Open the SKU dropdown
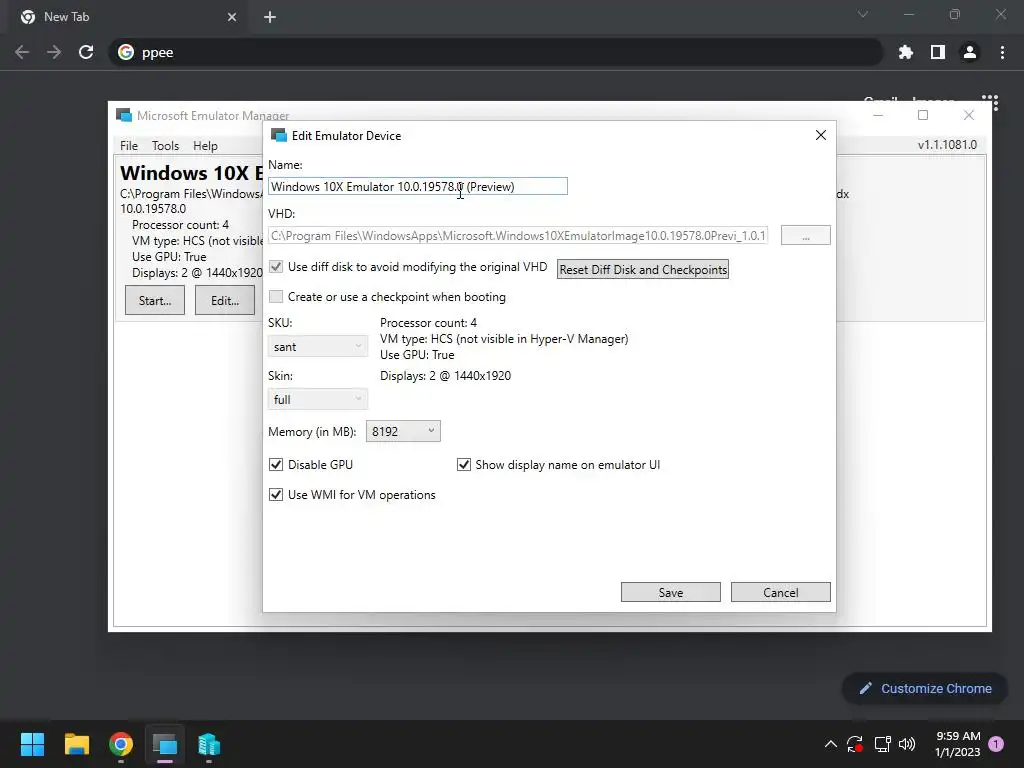Viewport: 1024px width, 768px height. [317, 346]
